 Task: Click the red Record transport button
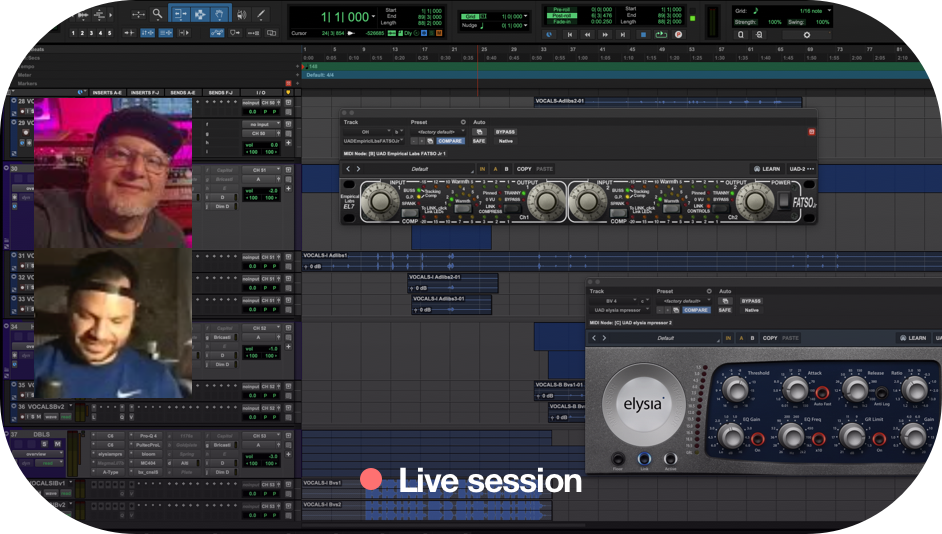[x=678, y=35]
